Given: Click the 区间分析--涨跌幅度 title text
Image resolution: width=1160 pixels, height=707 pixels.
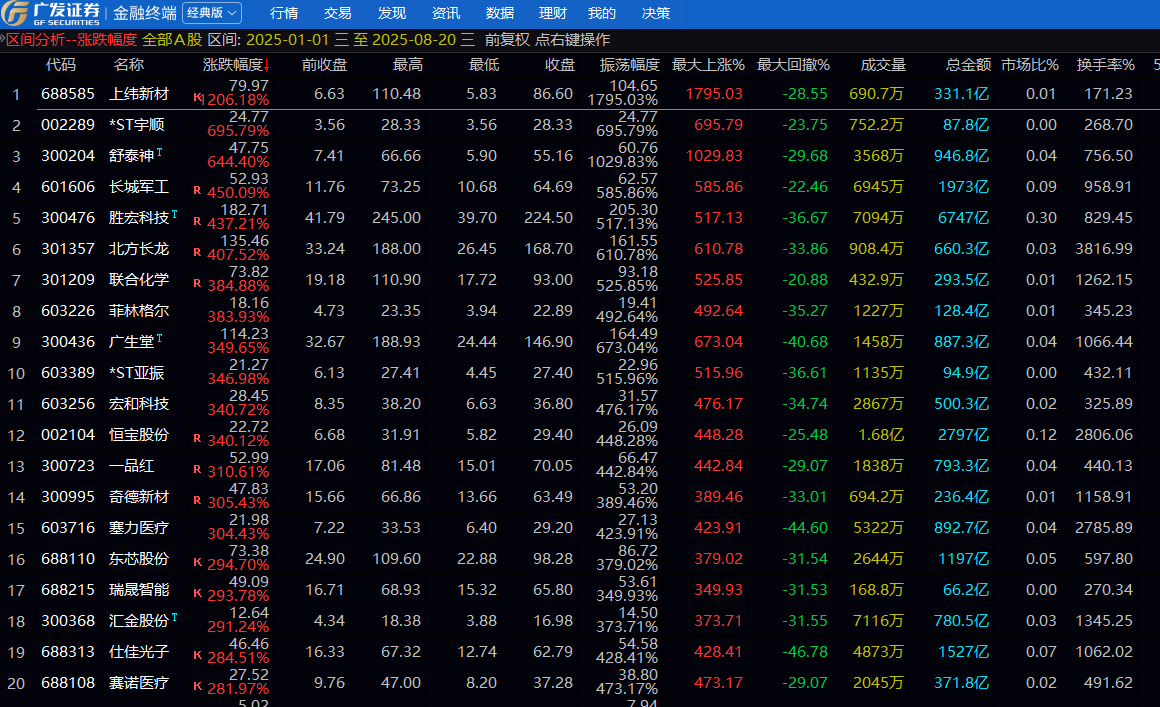Looking at the screenshot, I should click(x=71, y=40).
